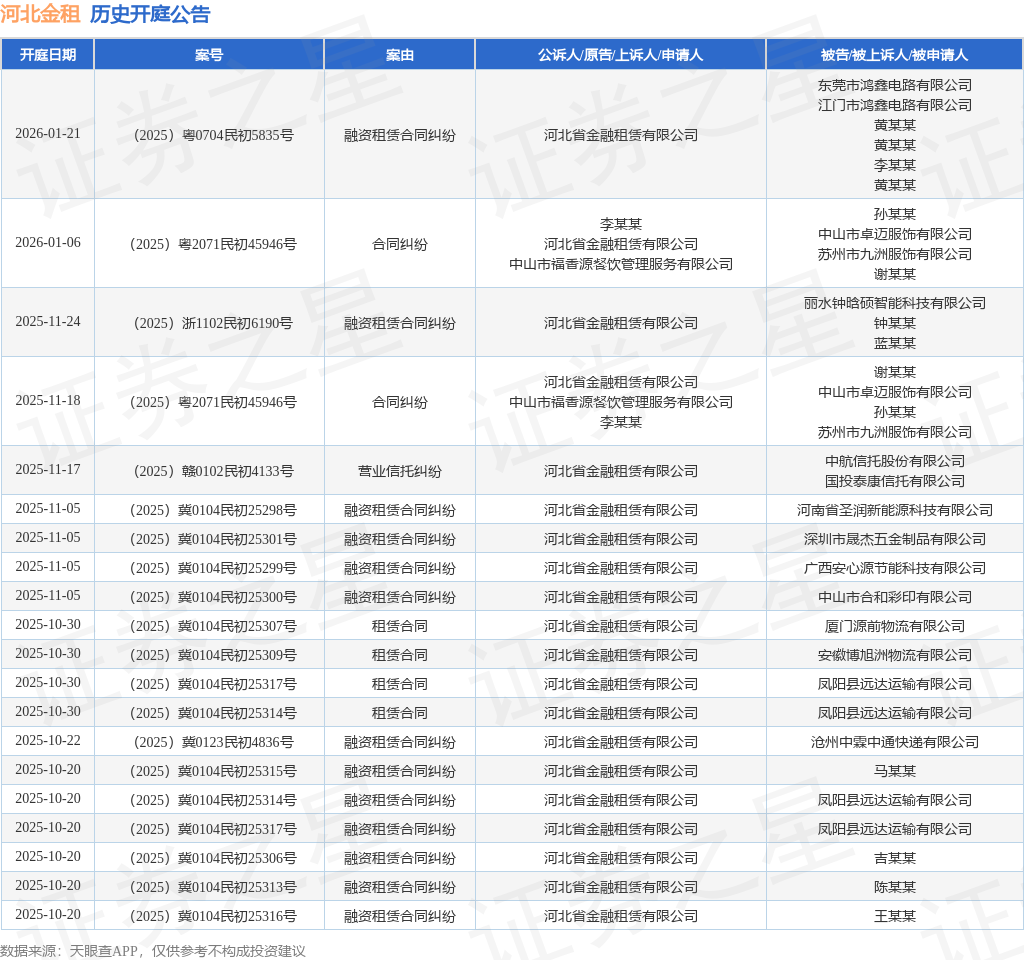Click 深圳市晟杰五金制品有限公司

pos(895,539)
